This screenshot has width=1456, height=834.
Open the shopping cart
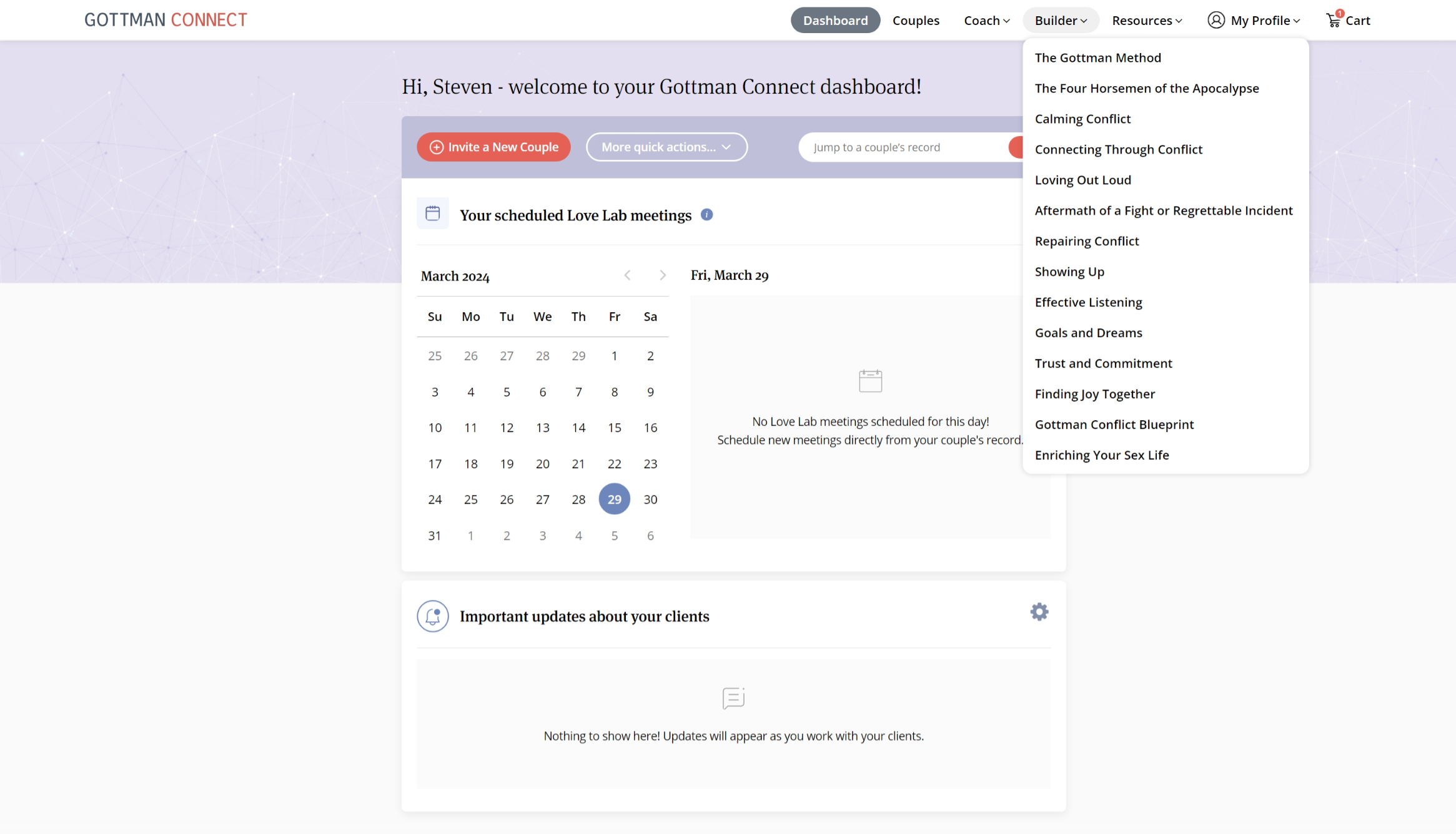[1347, 20]
